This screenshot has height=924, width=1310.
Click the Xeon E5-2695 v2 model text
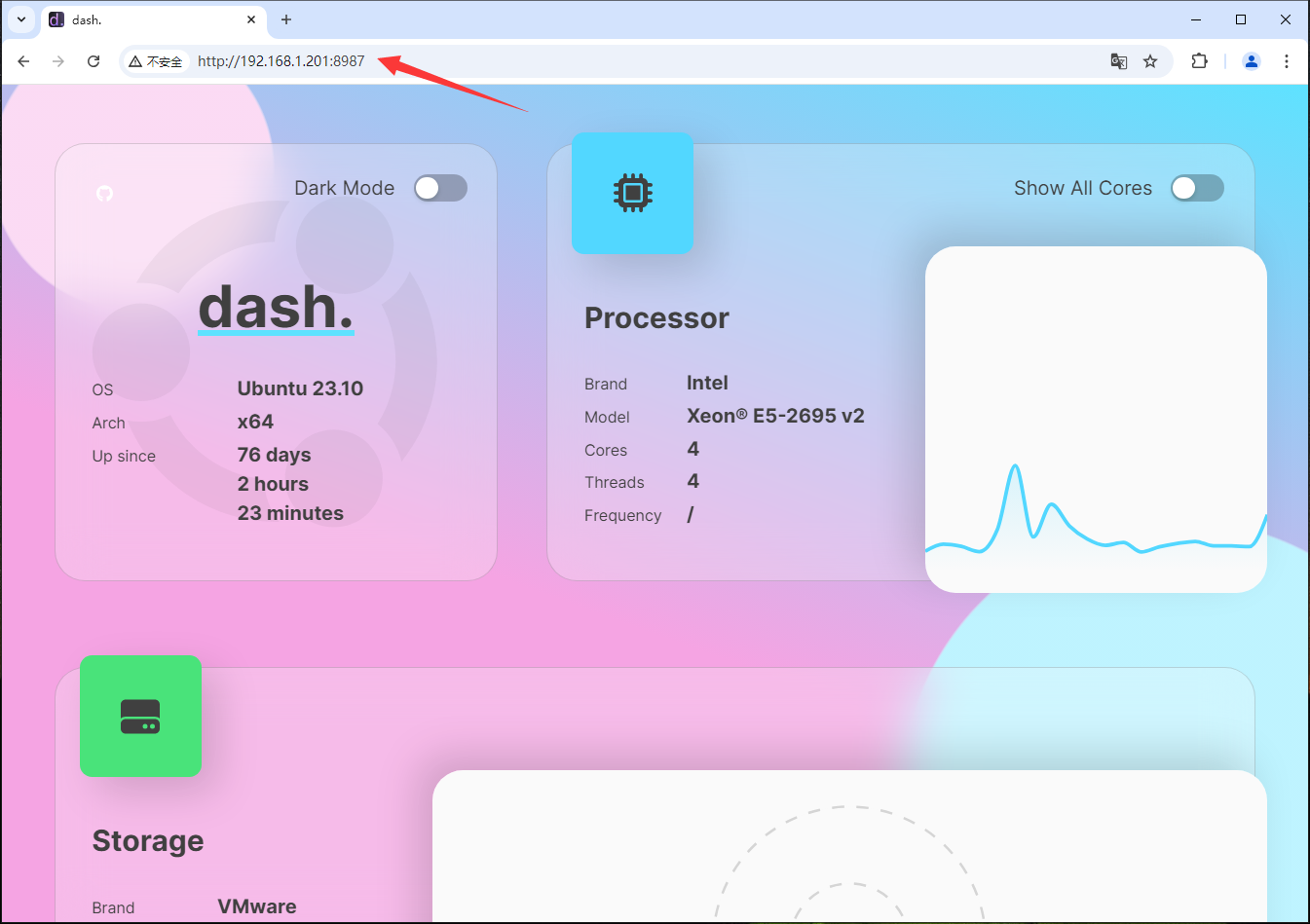click(775, 416)
